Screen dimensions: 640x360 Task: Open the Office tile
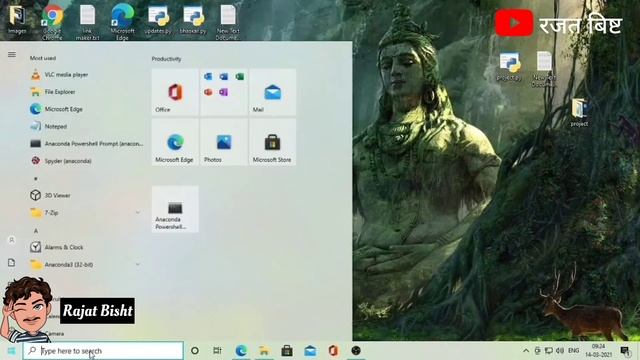[175, 92]
